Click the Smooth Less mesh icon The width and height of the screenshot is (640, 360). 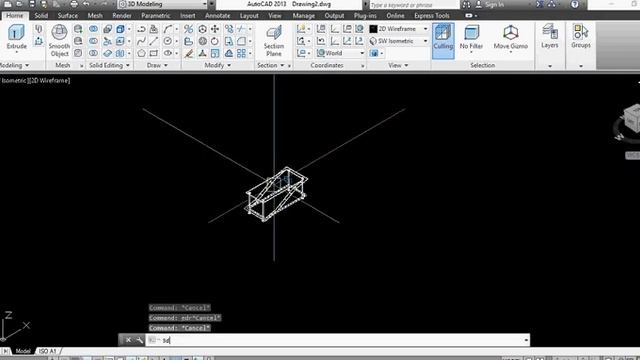coord(78,41)
